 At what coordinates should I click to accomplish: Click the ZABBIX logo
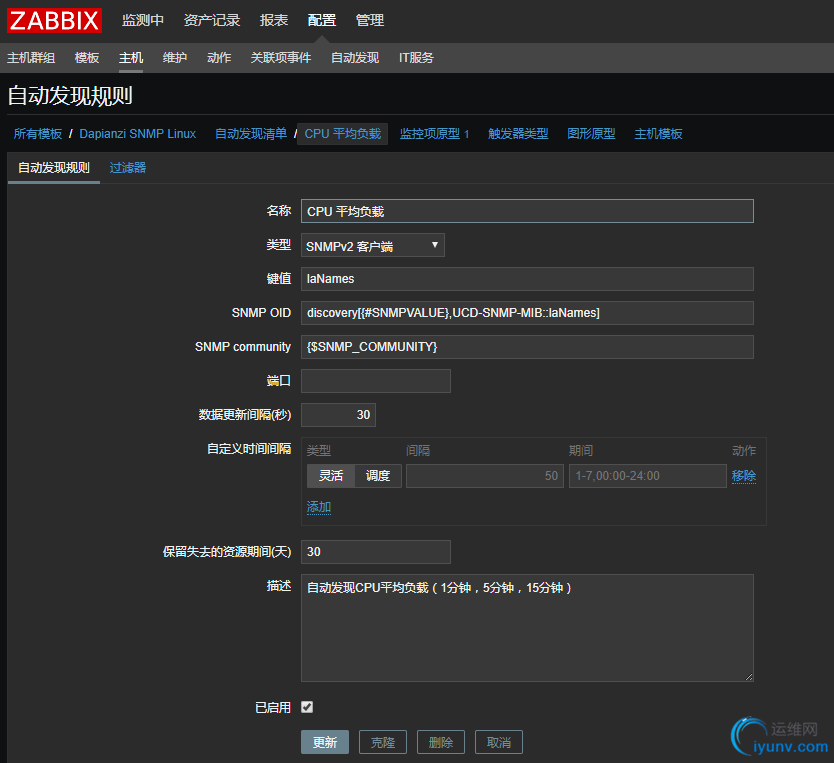(x=54, y=21)
